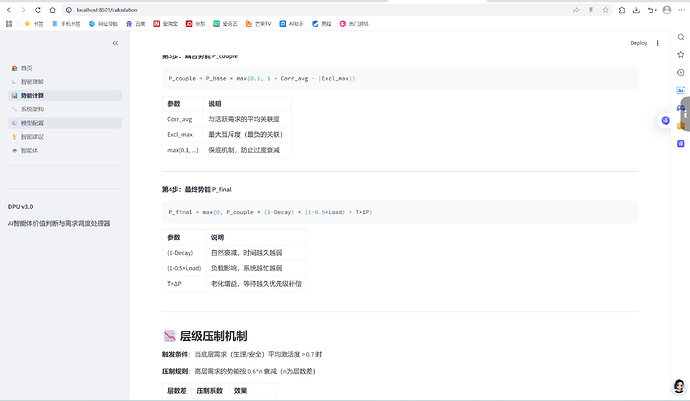The width and height of the screenshot is (690, 401).
Task: Click the (1-Decay) table cell
Action: click(184, 253)
